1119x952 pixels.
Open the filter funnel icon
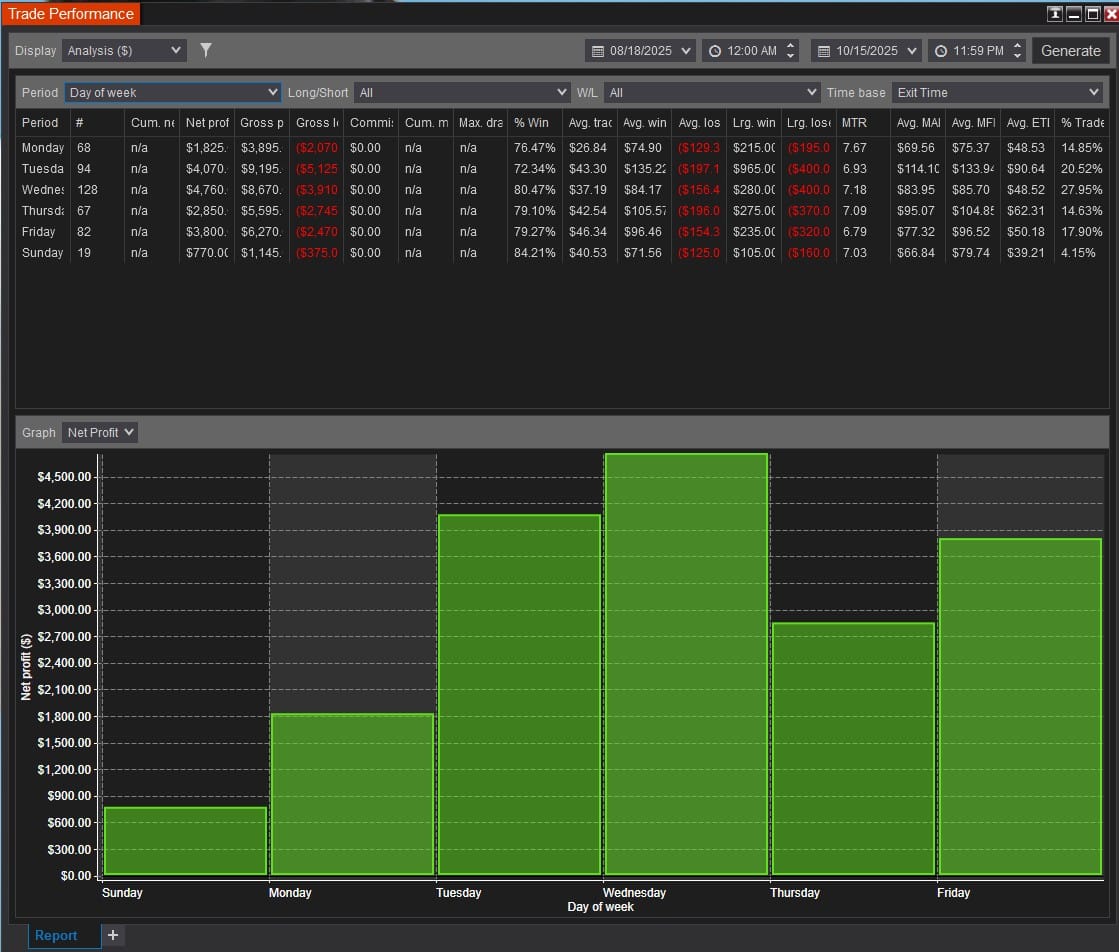point(206,50)
